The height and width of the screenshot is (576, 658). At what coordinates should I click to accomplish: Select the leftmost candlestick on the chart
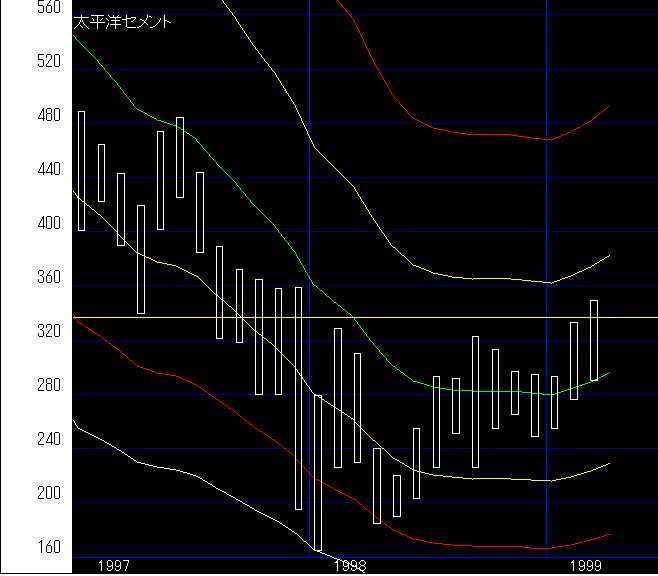(x=82, y=170)
